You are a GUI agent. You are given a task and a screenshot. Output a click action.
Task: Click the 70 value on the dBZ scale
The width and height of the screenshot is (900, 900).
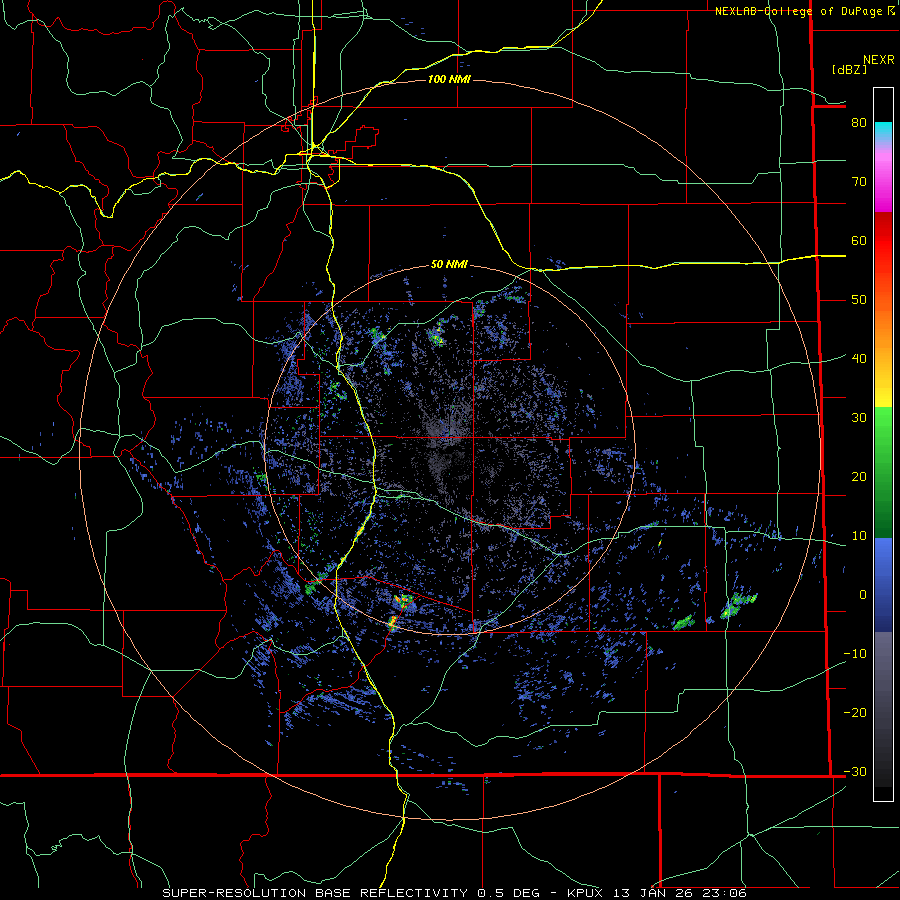[859, 181]
